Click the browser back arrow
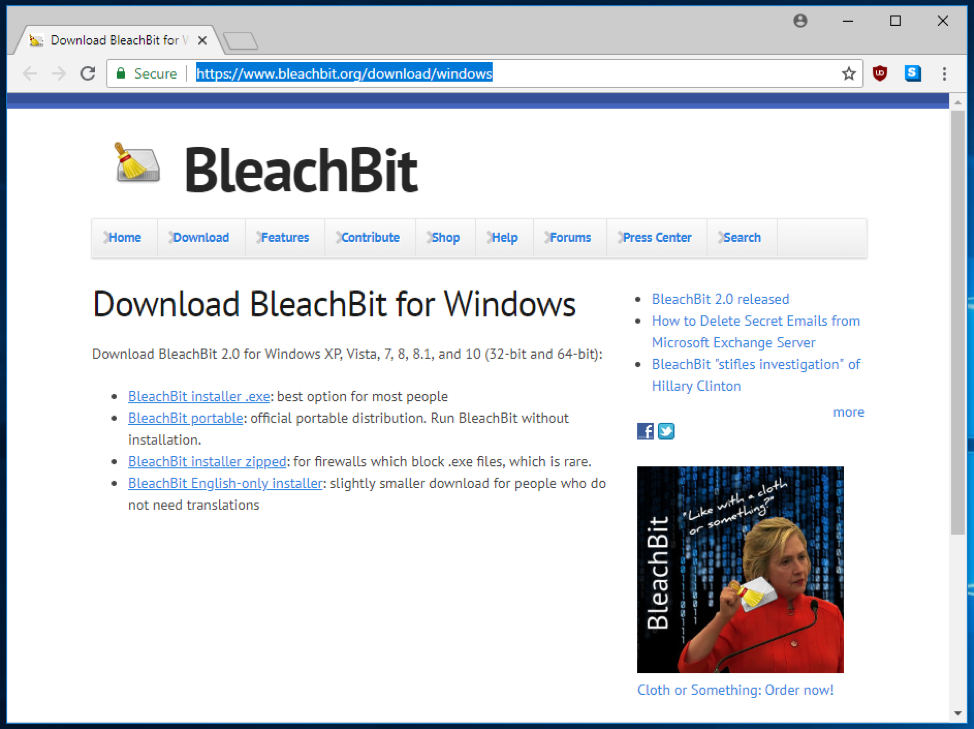The width and height of the screenshot is (974, 729). pos(30,73)
